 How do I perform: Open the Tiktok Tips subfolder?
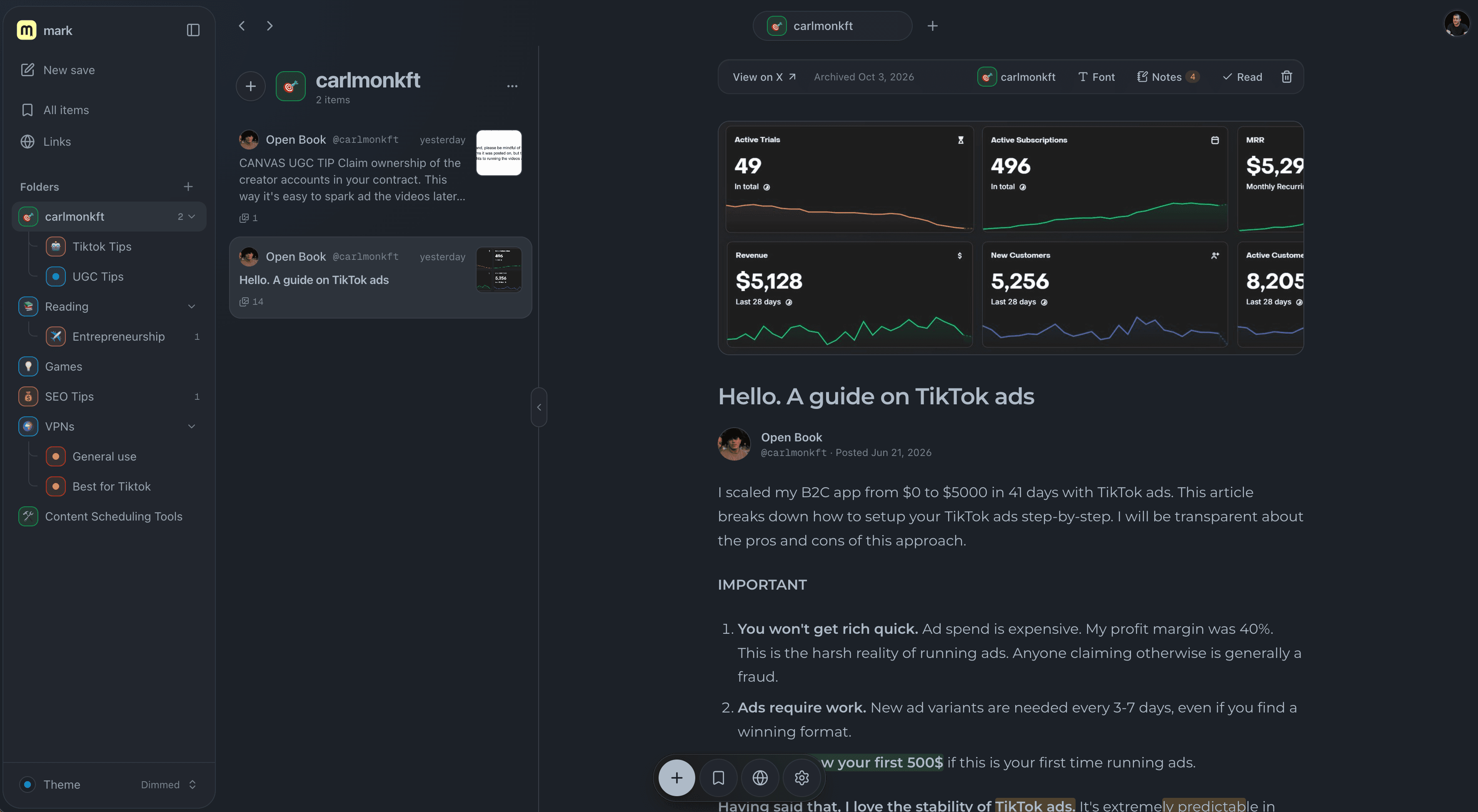point(122,247)
